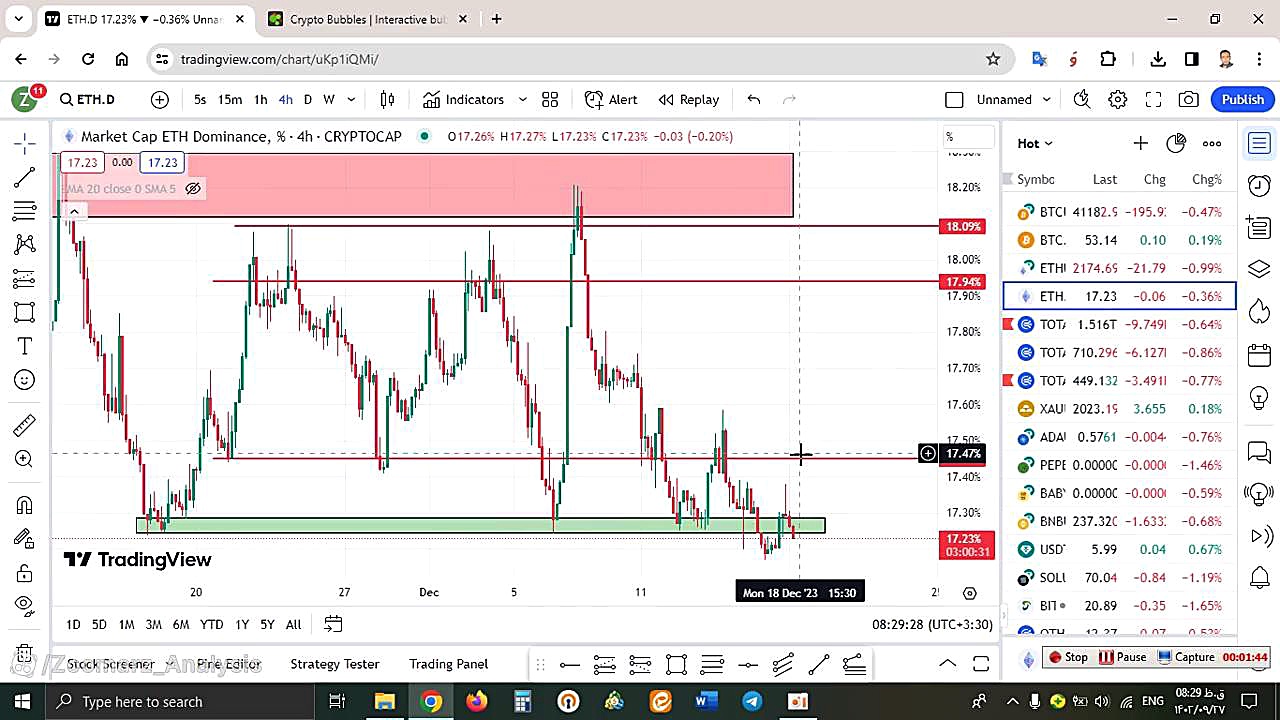Select the 4h timeframe

[x=285, y=99]
